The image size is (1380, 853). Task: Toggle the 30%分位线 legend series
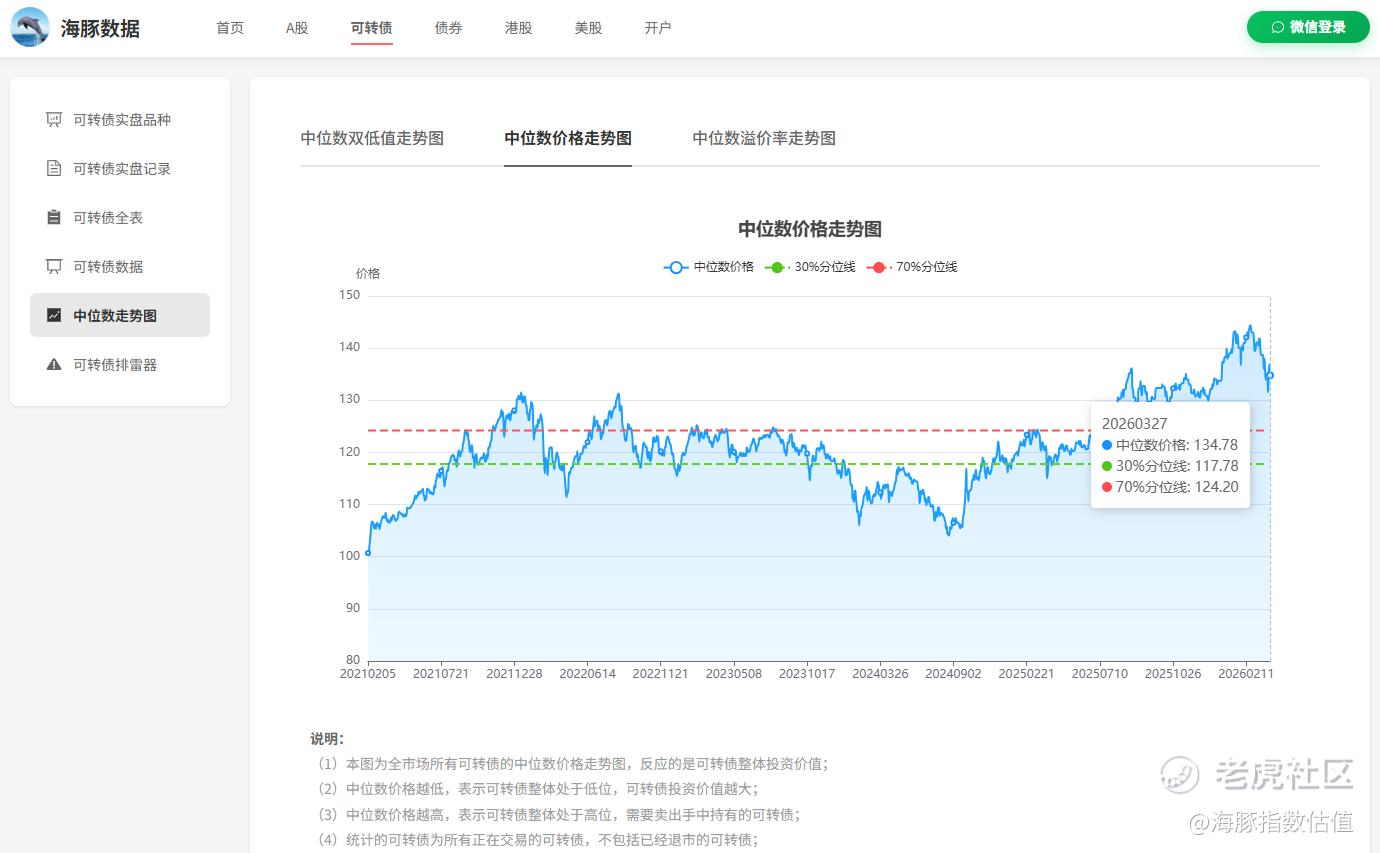(x=810, y=267)
